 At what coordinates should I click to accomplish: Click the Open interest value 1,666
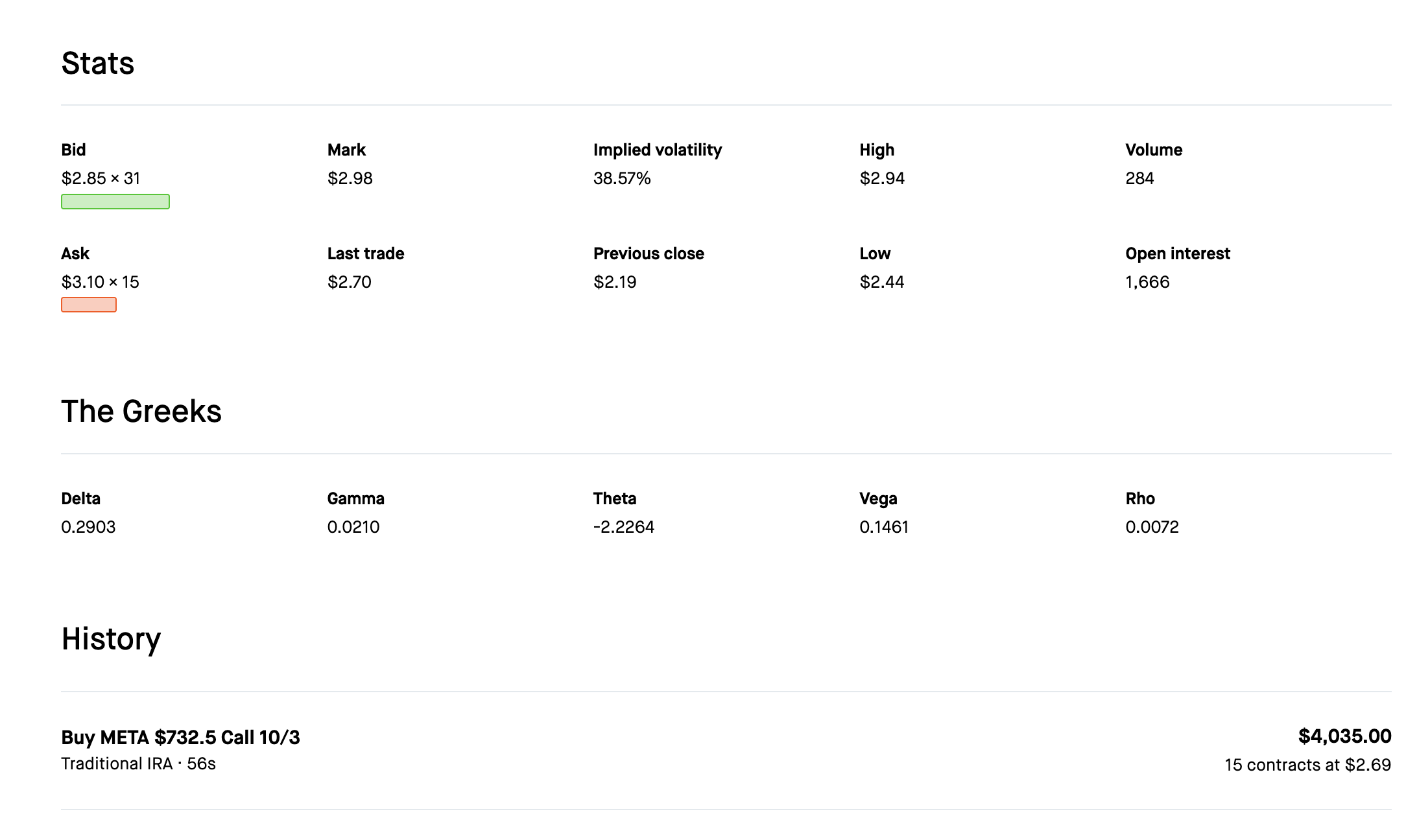(1147, 282)
